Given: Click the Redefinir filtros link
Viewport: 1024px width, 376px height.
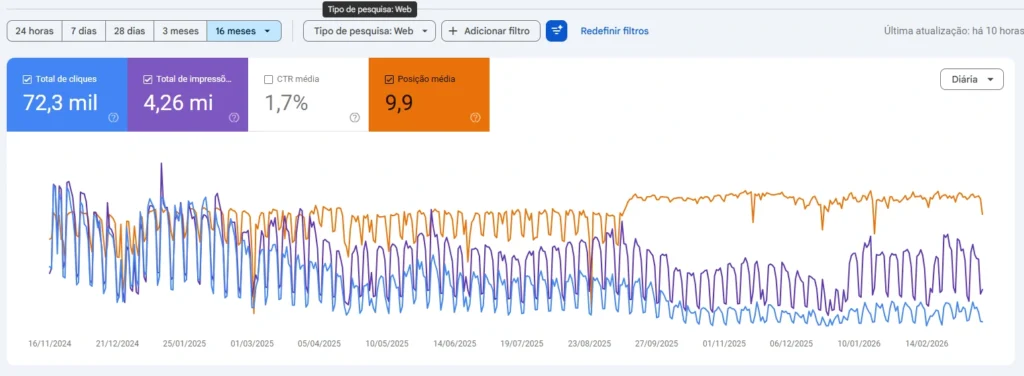Looking at the screenshot, I should pyautogui.click(x=615, y=31).
